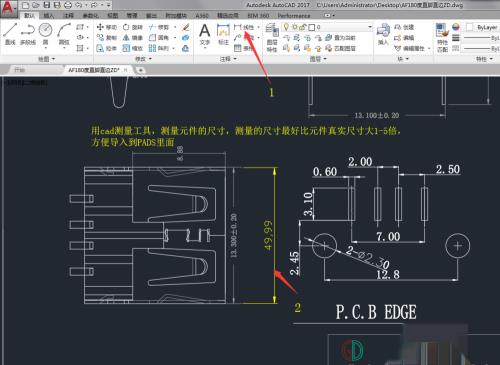The image size is (500, 365).
Task: Toggle layer 0 lock icon
Action: [x=303, y=27]
